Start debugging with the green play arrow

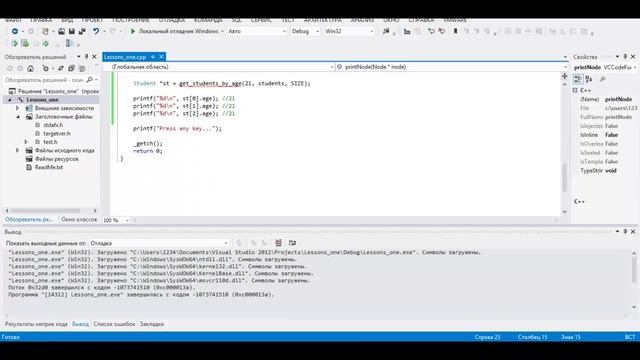[x=133, y=31]
